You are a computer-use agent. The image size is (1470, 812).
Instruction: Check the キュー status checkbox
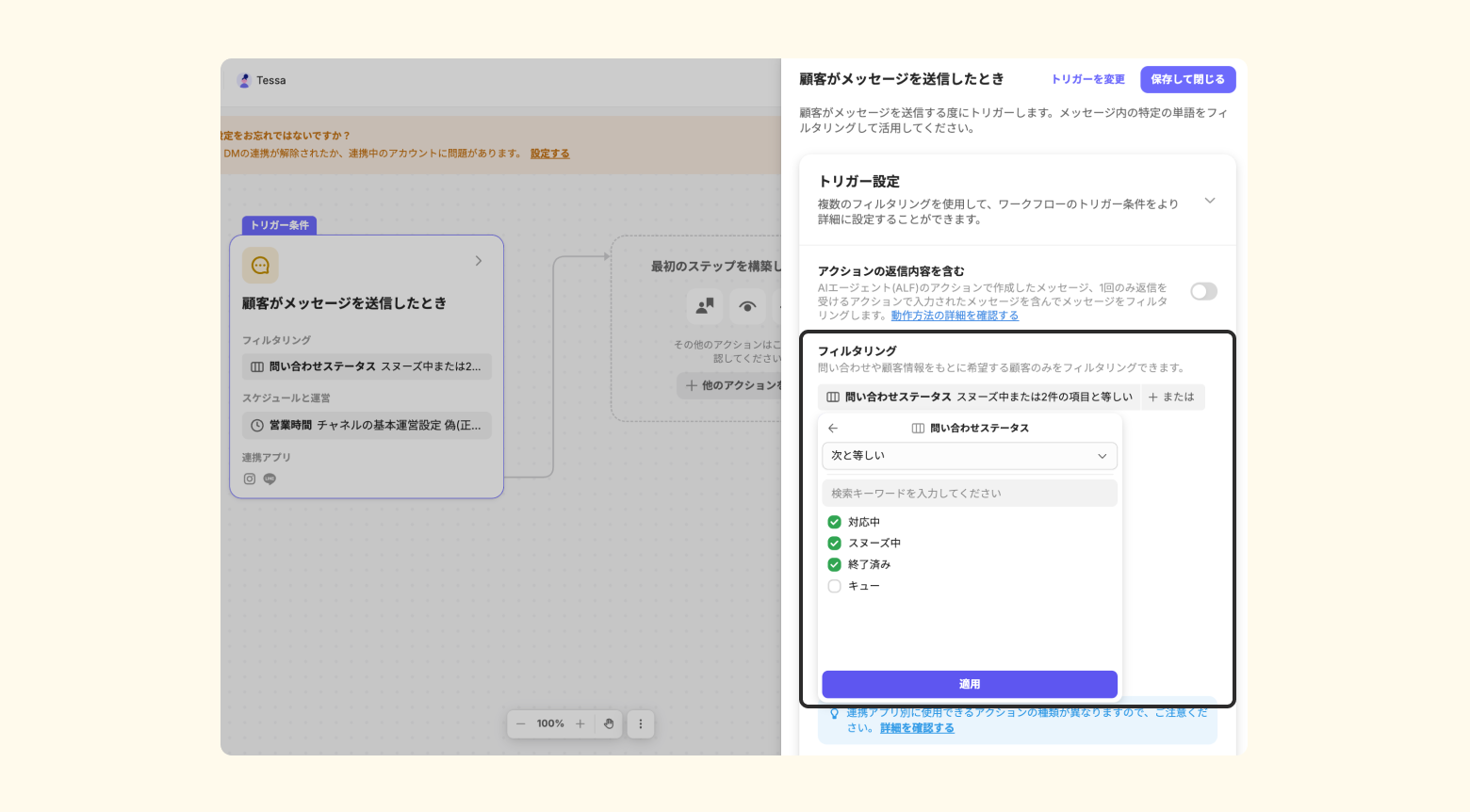tap(834, 586)
